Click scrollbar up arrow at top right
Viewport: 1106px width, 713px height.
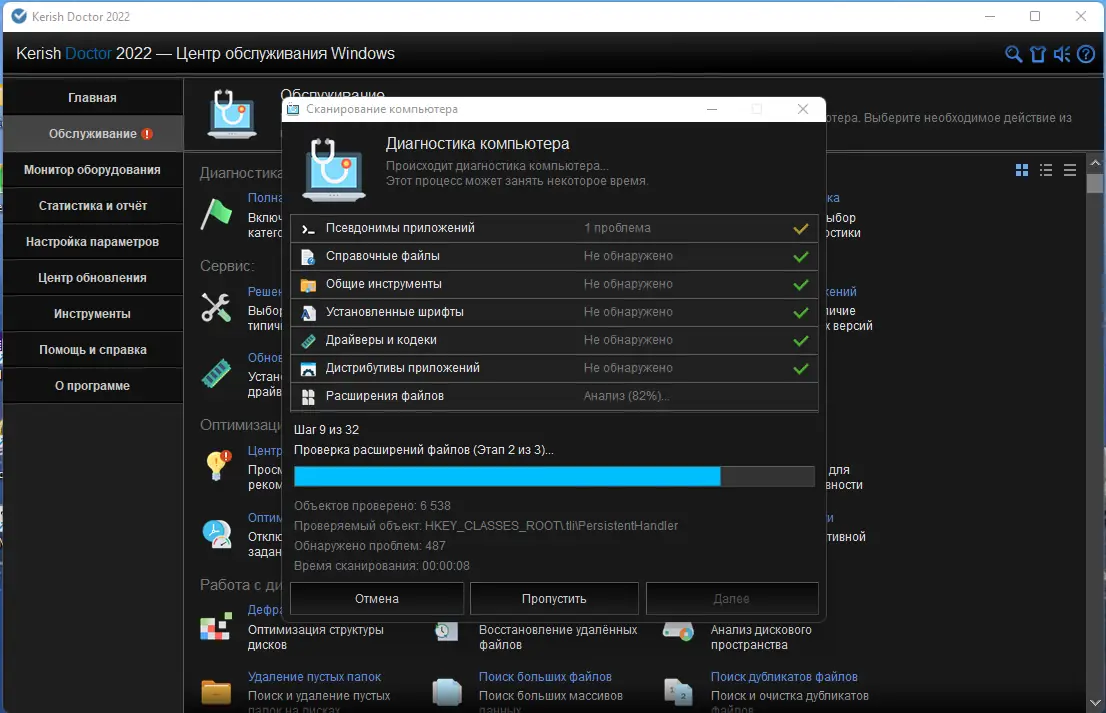point(1095,162)
